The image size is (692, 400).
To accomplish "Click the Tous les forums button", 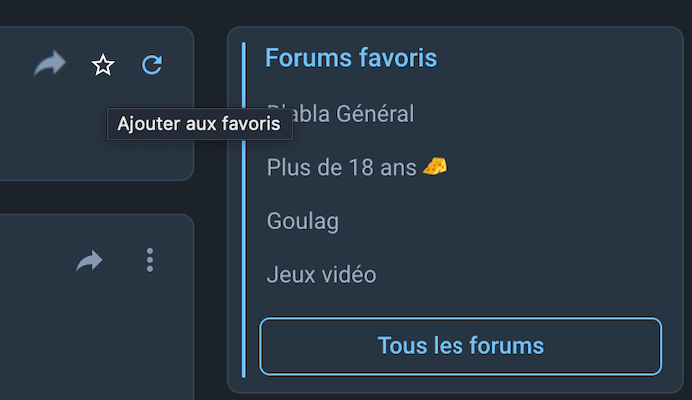I will [x=460, y=346].
